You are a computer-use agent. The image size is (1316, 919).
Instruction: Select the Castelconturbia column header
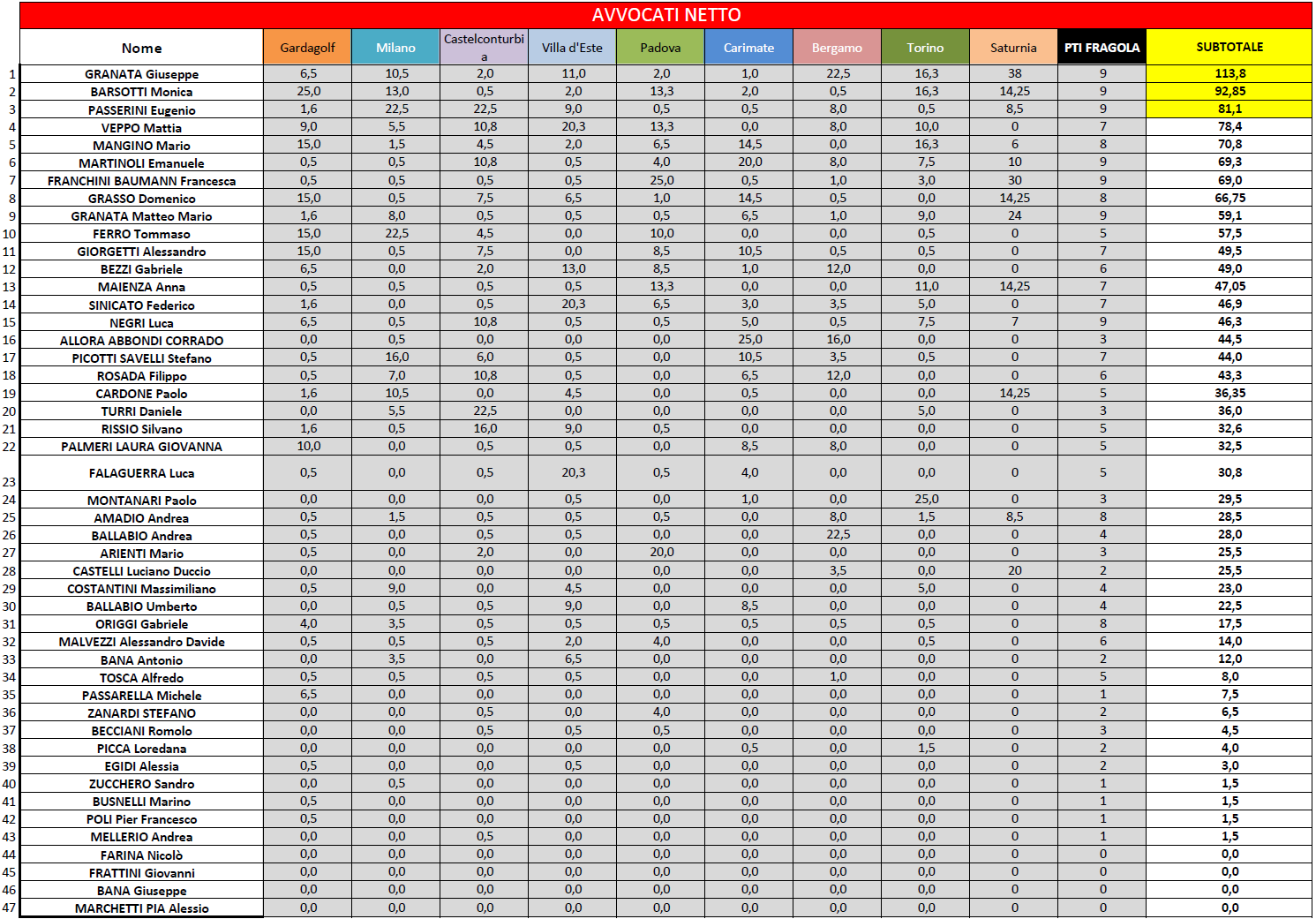pyautogui.click(x=484, y=48)
